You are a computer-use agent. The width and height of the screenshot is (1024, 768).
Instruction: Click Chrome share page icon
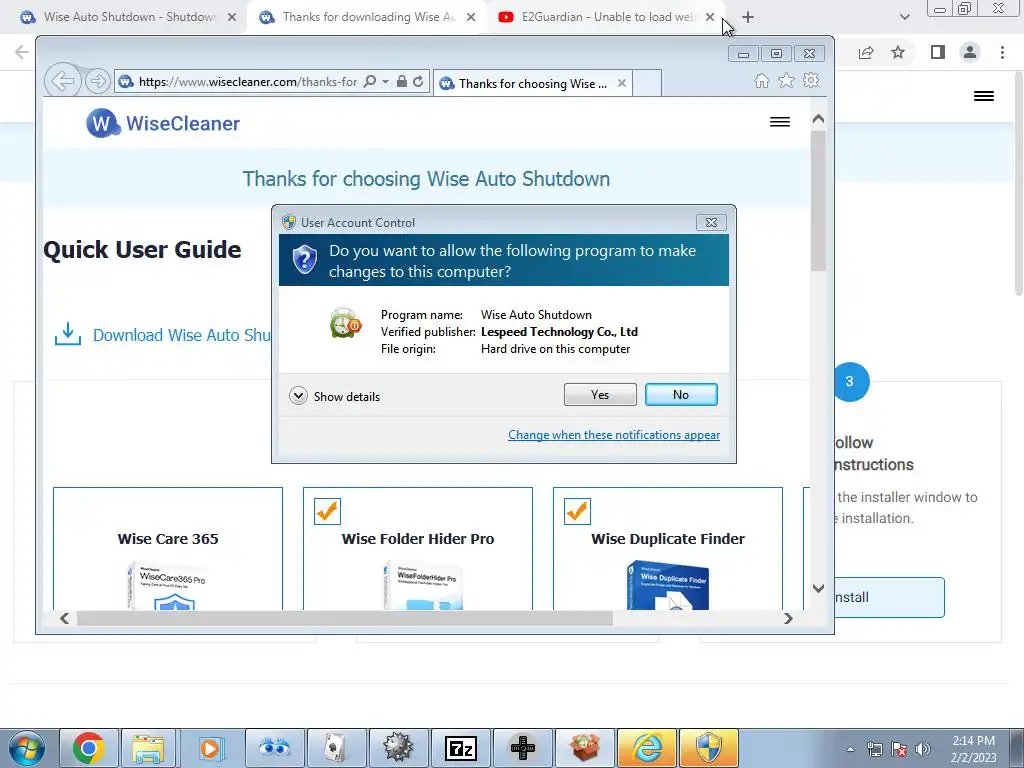click(x=866, y=52)
